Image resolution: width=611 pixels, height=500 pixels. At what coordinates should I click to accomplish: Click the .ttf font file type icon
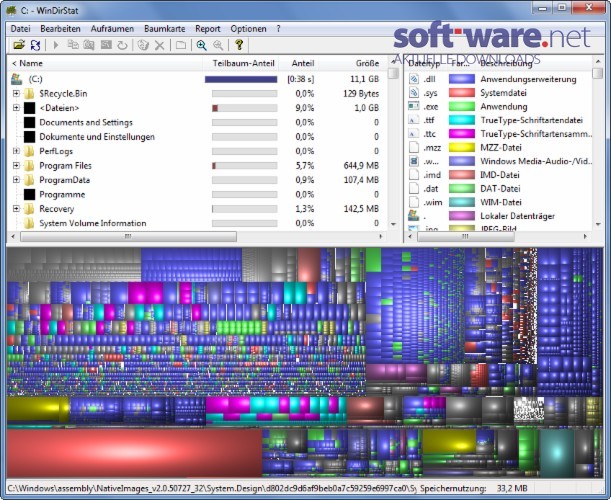(x=413, y=120)
